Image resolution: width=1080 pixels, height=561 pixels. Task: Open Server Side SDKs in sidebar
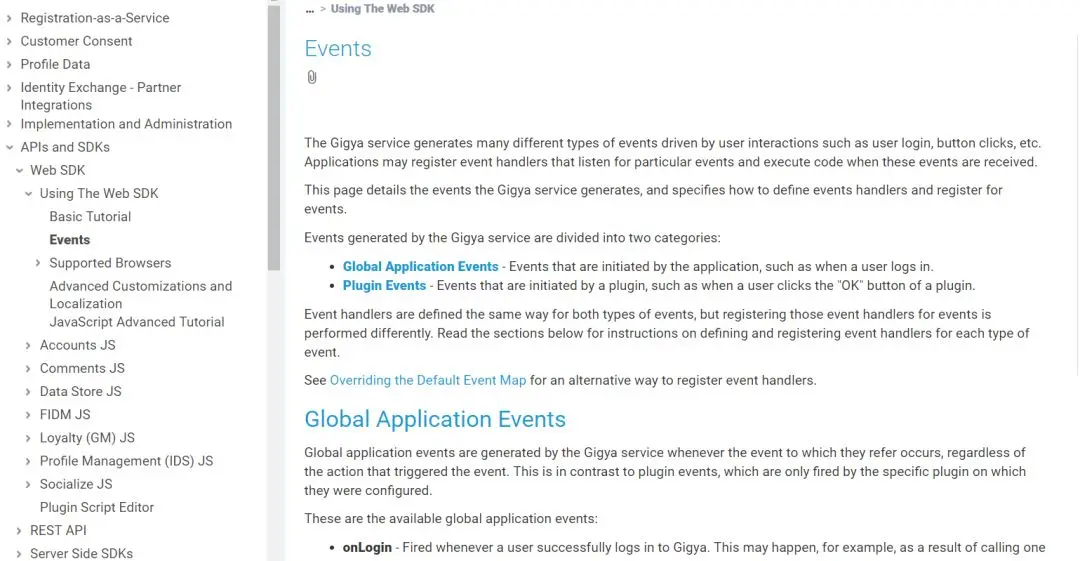(81, 553)
